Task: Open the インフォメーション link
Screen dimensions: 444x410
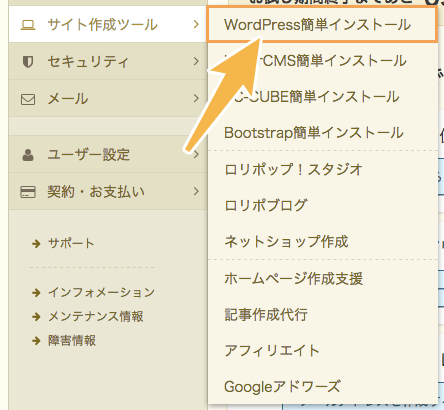Action: [x=101, y=293]
